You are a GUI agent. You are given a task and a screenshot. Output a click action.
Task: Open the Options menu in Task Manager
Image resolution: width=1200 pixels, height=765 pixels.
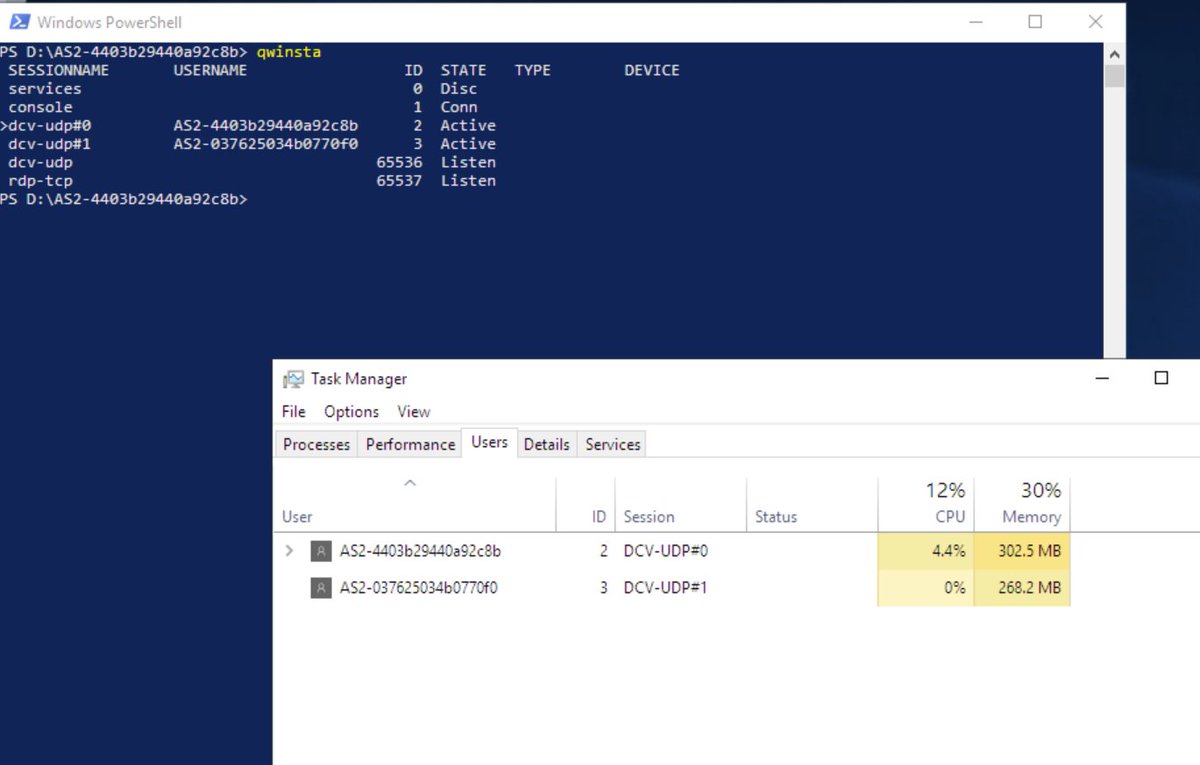coord(351,411)
